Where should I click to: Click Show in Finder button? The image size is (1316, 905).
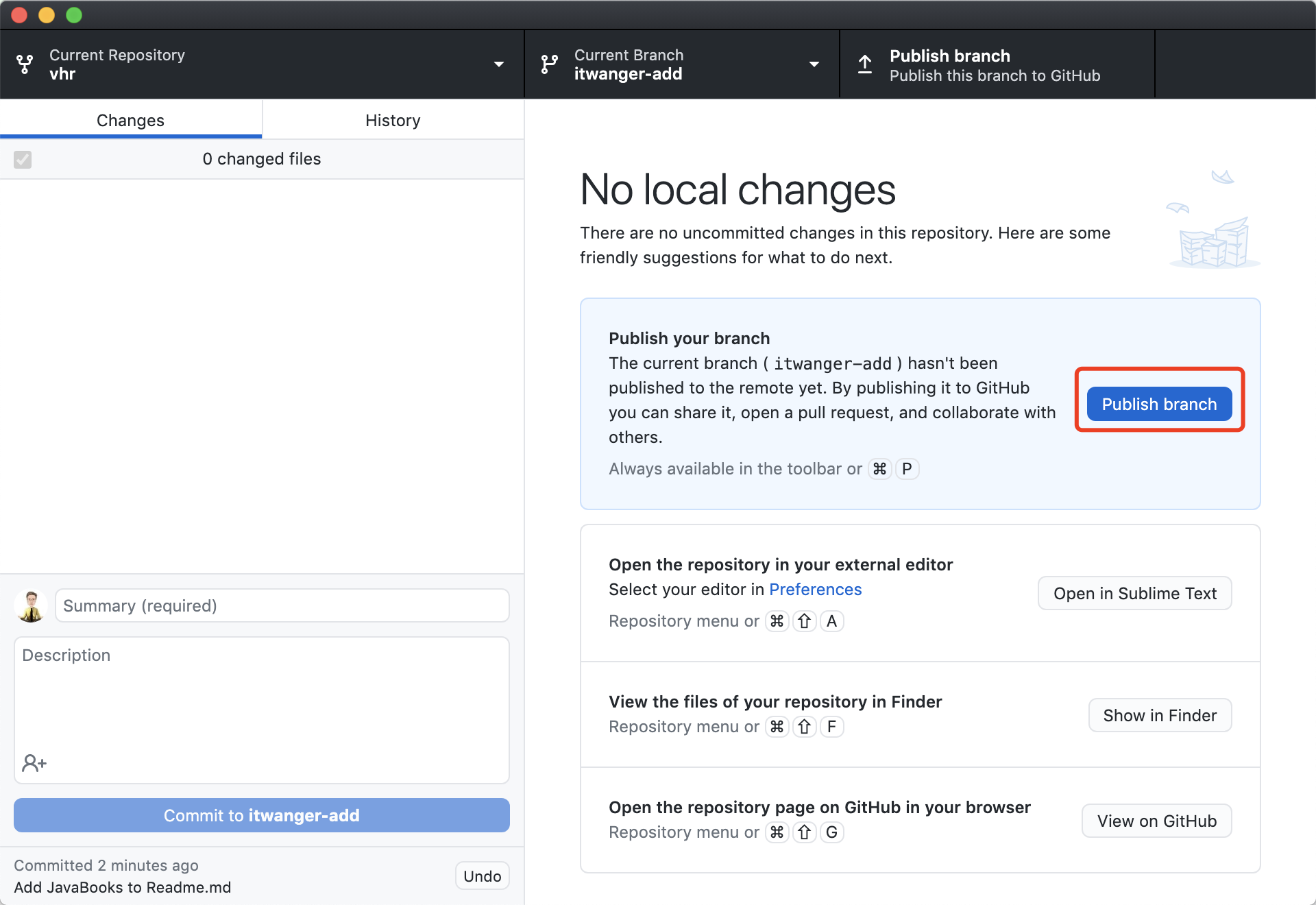click(1160, 715)
